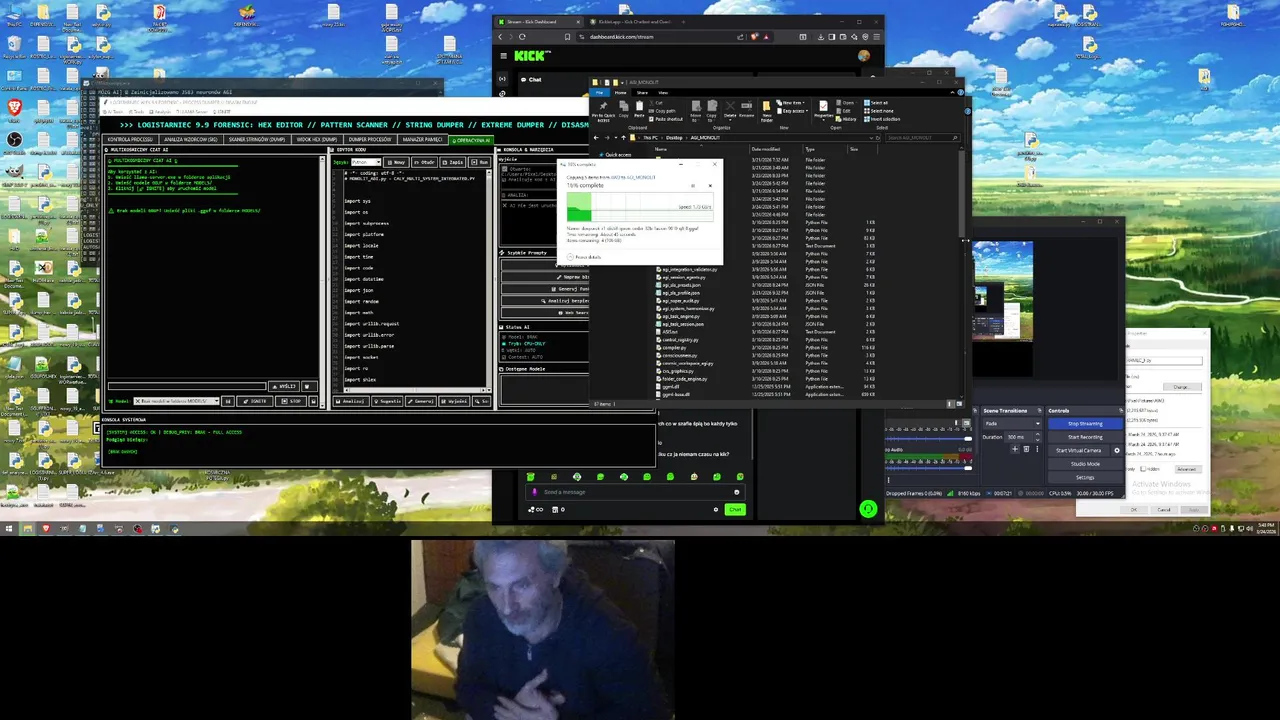Click Run button in code editor

480,162
